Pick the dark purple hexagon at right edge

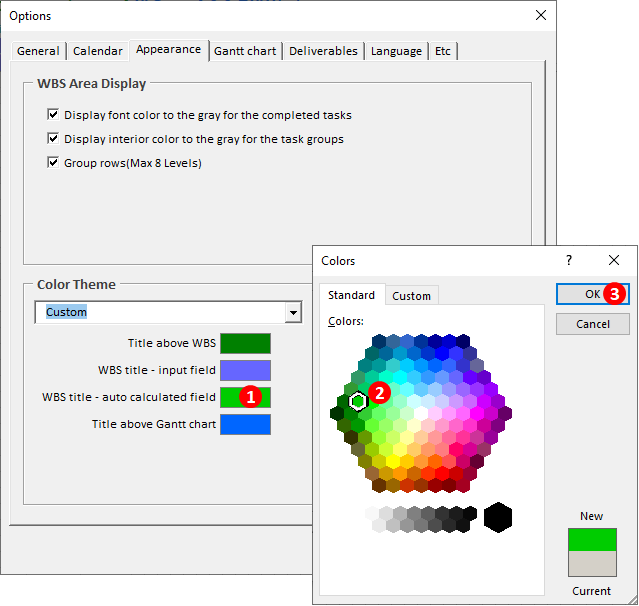pyautogui.click(x=505, y=414)
